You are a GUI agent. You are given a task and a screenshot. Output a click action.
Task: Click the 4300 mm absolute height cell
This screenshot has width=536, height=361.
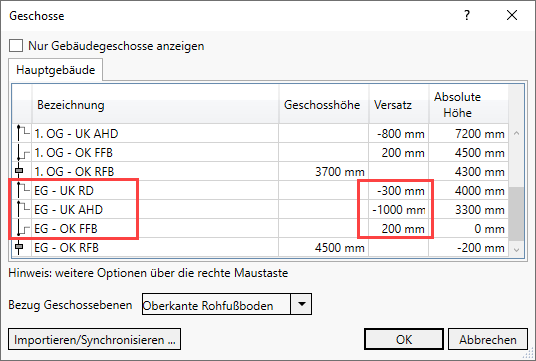[468, 171]
